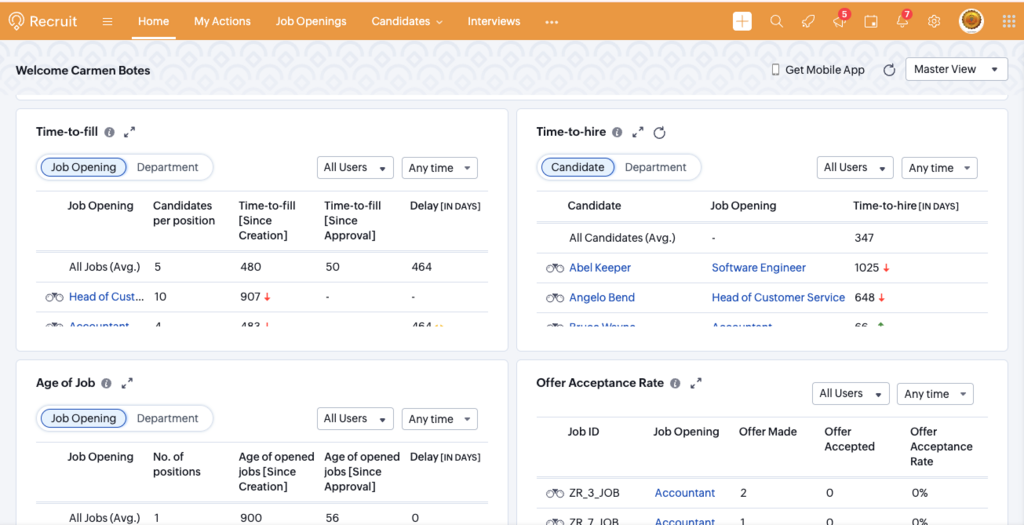Open Any time dropdown in Offer Acceptance Rate
The height and width of the screenshot is (525, 1024).
coord(934,394)
